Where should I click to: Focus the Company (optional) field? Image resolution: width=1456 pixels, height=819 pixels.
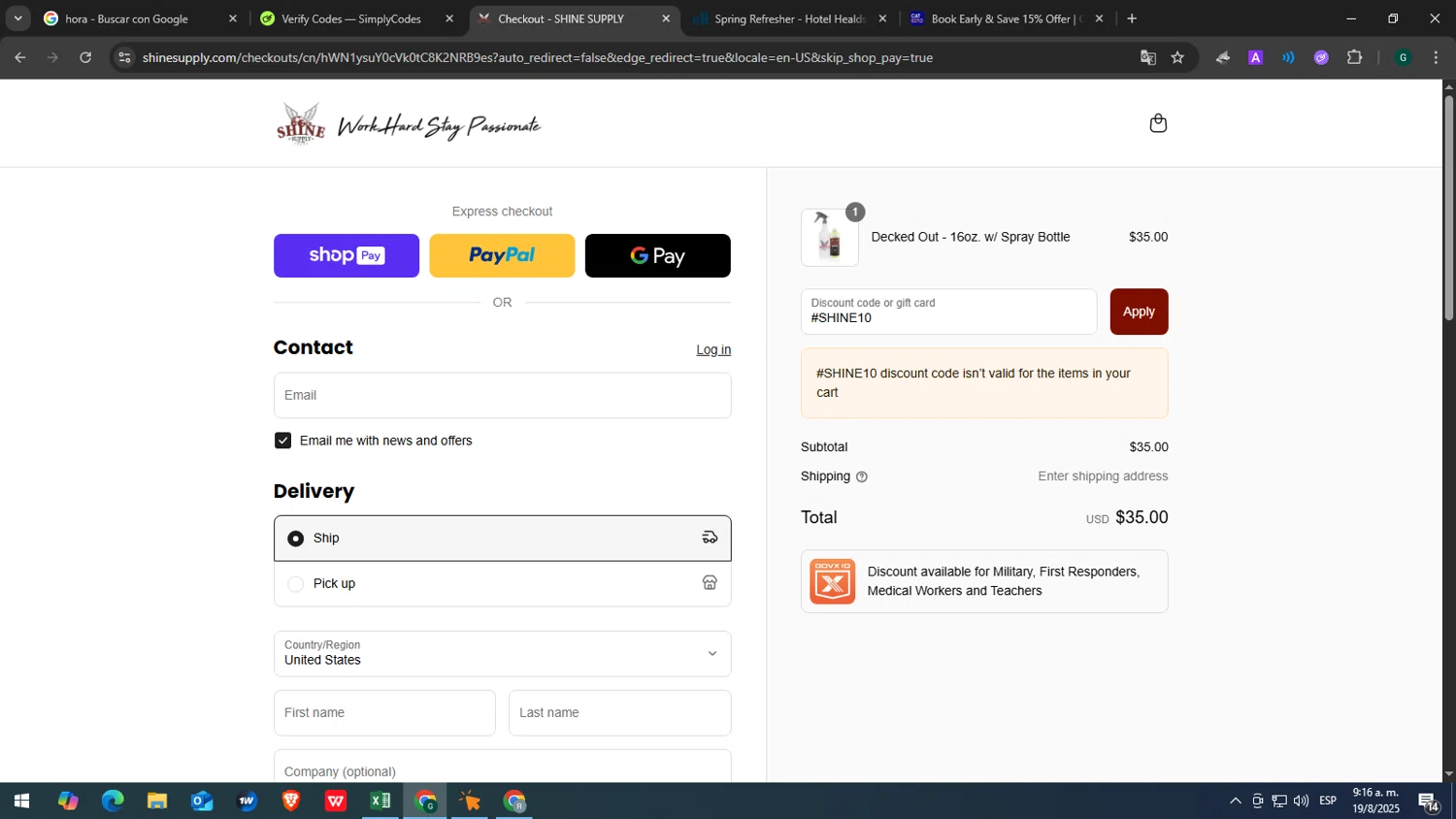502,767
